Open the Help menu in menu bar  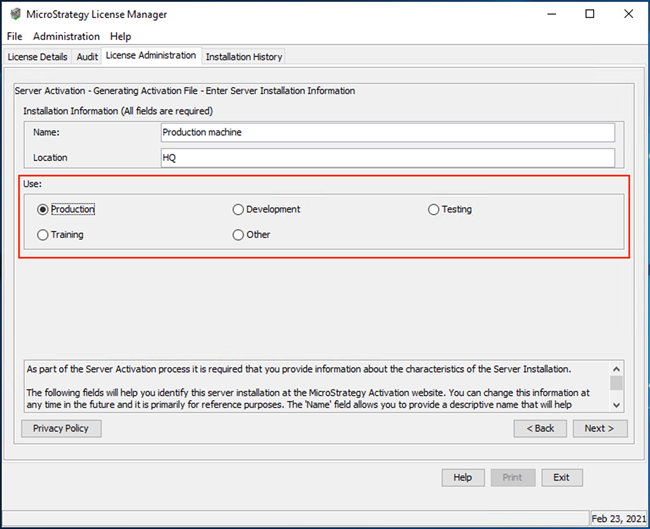(x=120, y=37)
